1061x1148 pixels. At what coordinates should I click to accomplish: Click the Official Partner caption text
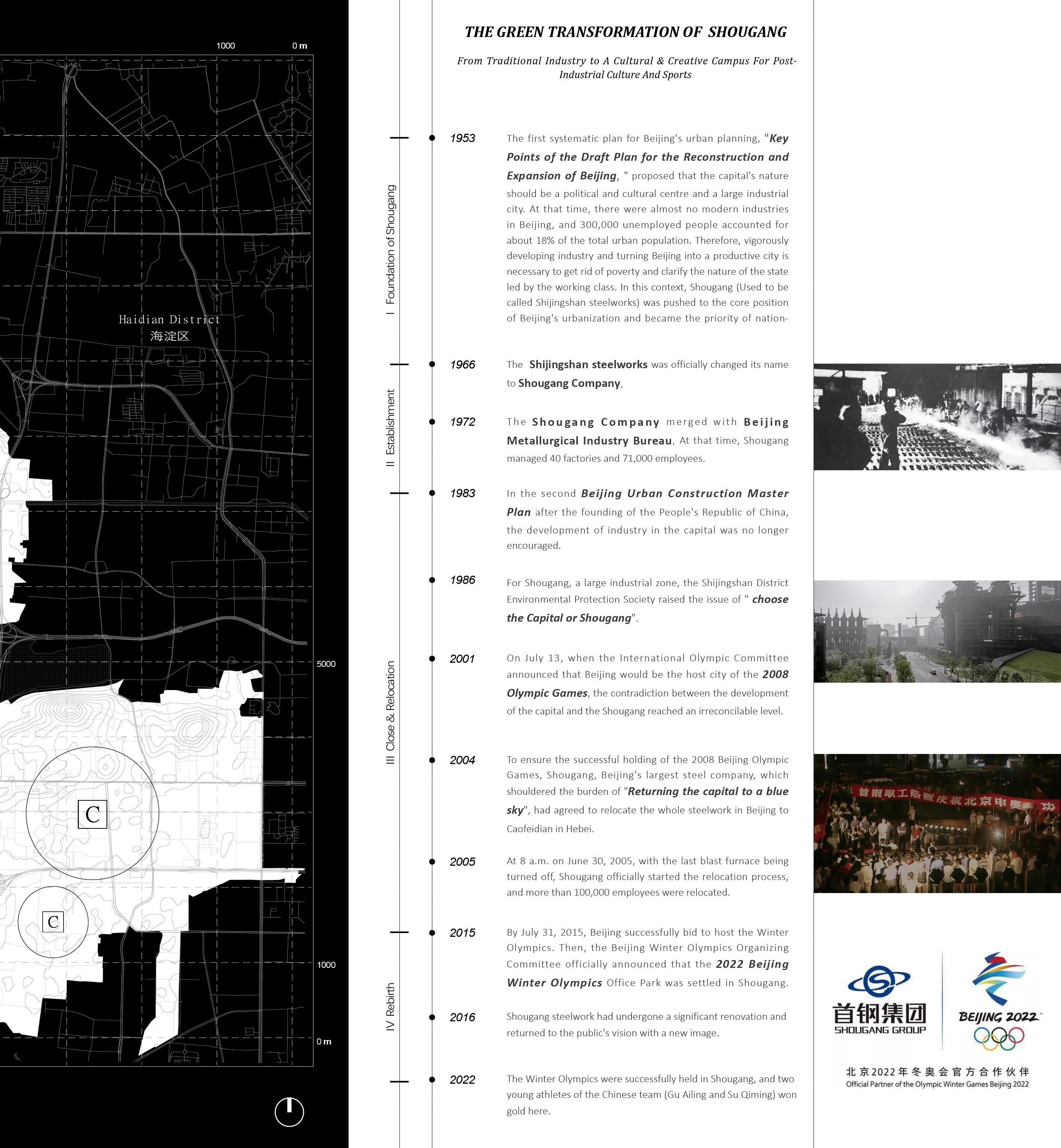(x=937, y=1084)
